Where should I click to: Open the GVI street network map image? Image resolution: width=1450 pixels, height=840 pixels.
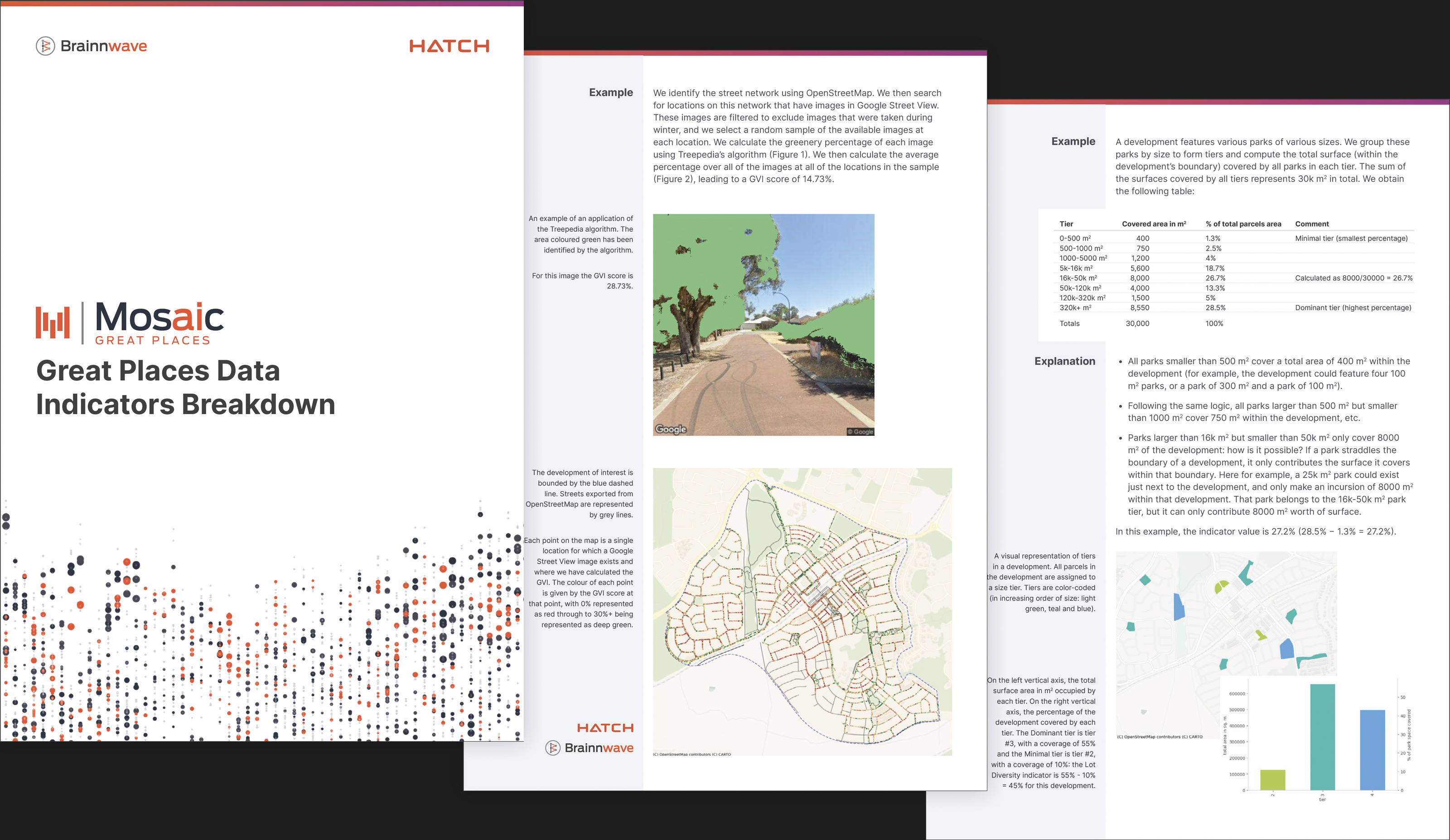[x=802, y=612]
